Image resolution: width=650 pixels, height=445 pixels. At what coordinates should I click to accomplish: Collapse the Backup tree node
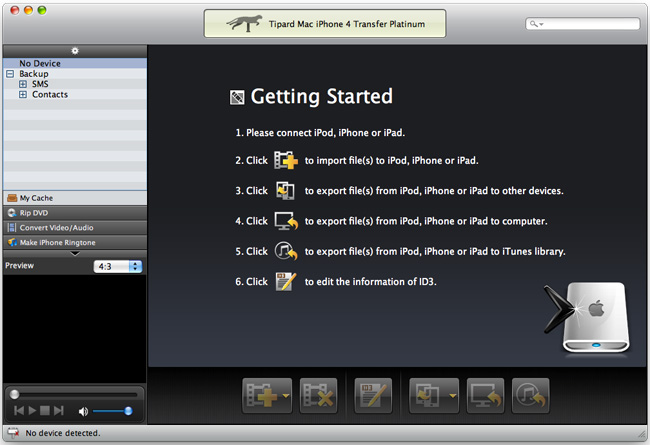pyautogui.click(x=10, y=74)
